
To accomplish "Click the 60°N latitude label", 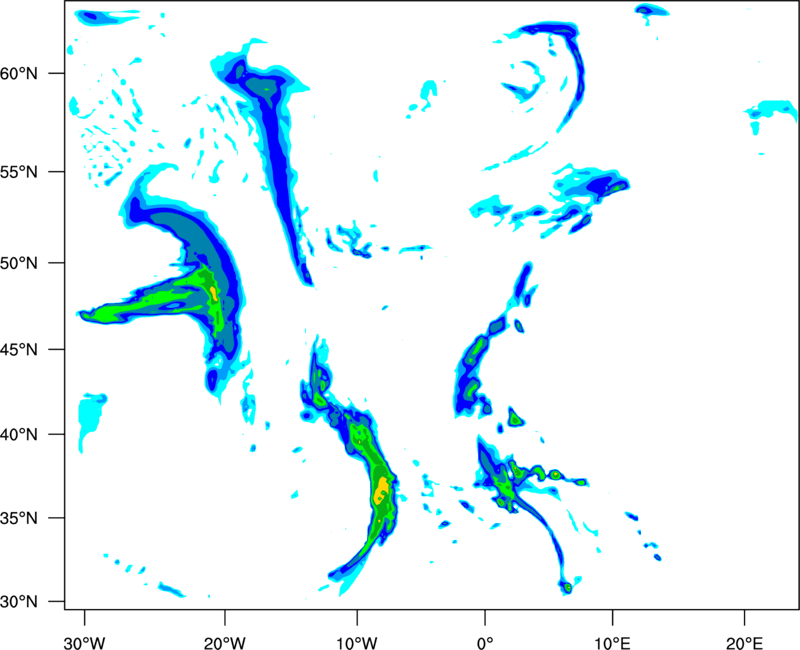I will click(19, 73).
